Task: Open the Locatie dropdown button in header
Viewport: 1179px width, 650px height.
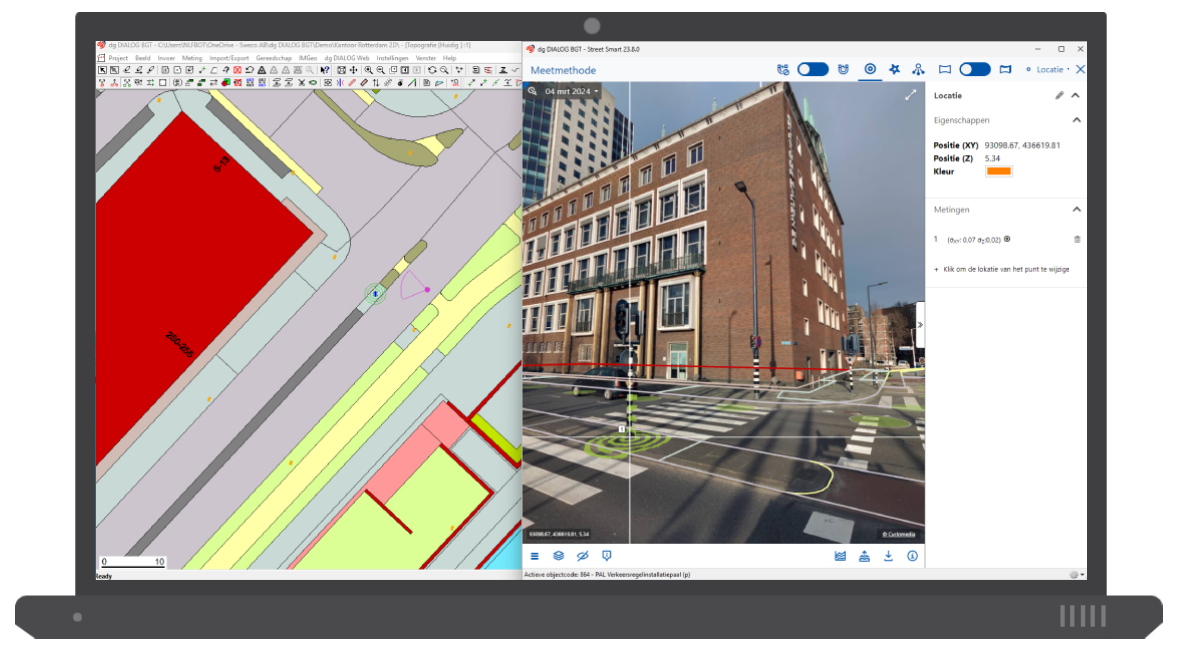Action: (x=1053, y=69)
